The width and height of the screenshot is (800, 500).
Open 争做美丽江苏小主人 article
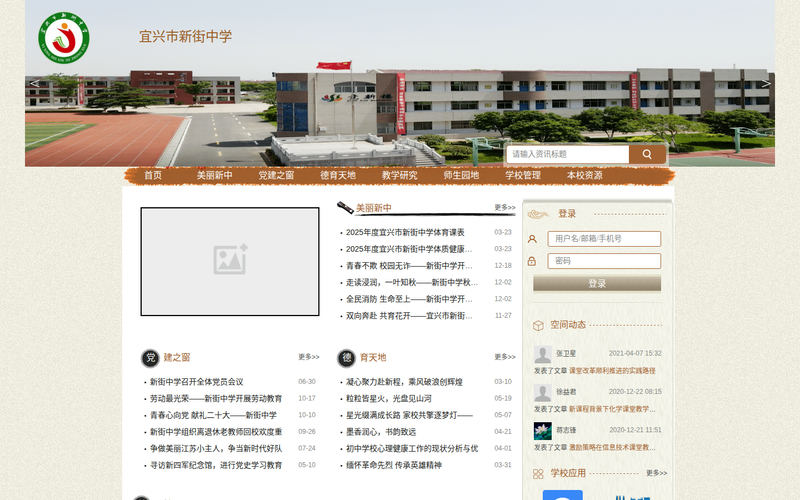tap(216, 449)
